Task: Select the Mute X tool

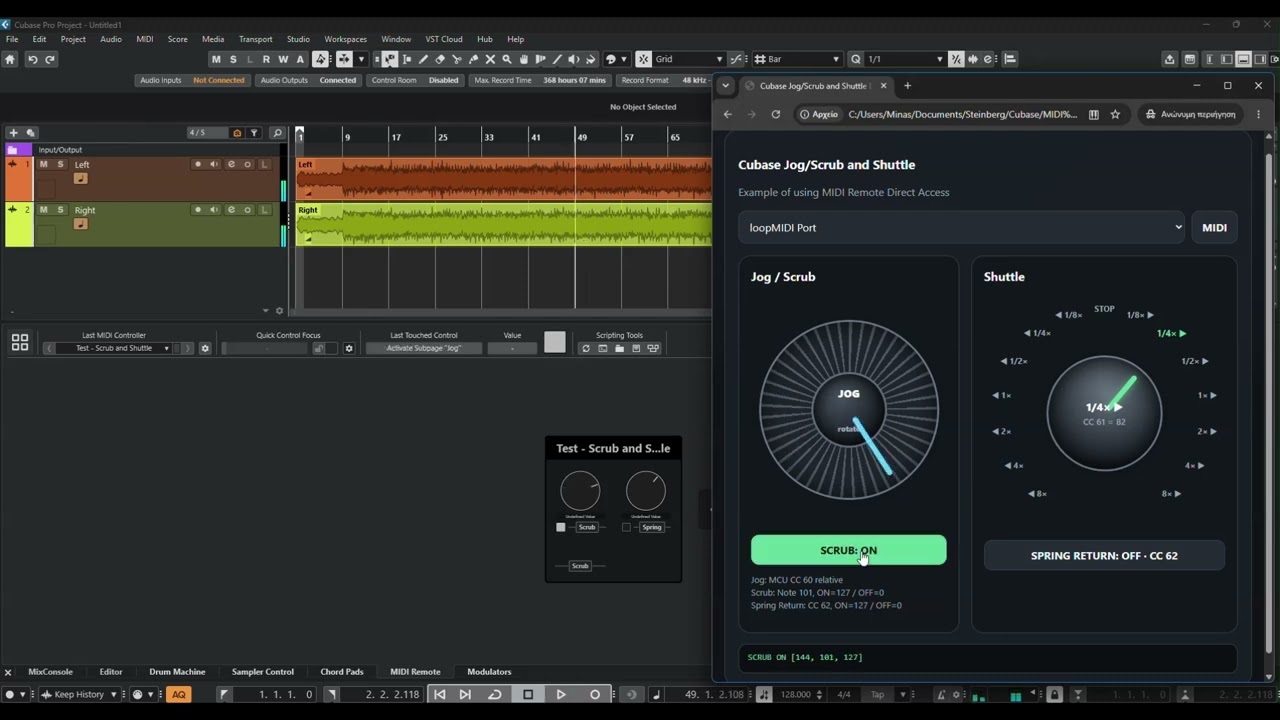Action: tap(490, 59)
